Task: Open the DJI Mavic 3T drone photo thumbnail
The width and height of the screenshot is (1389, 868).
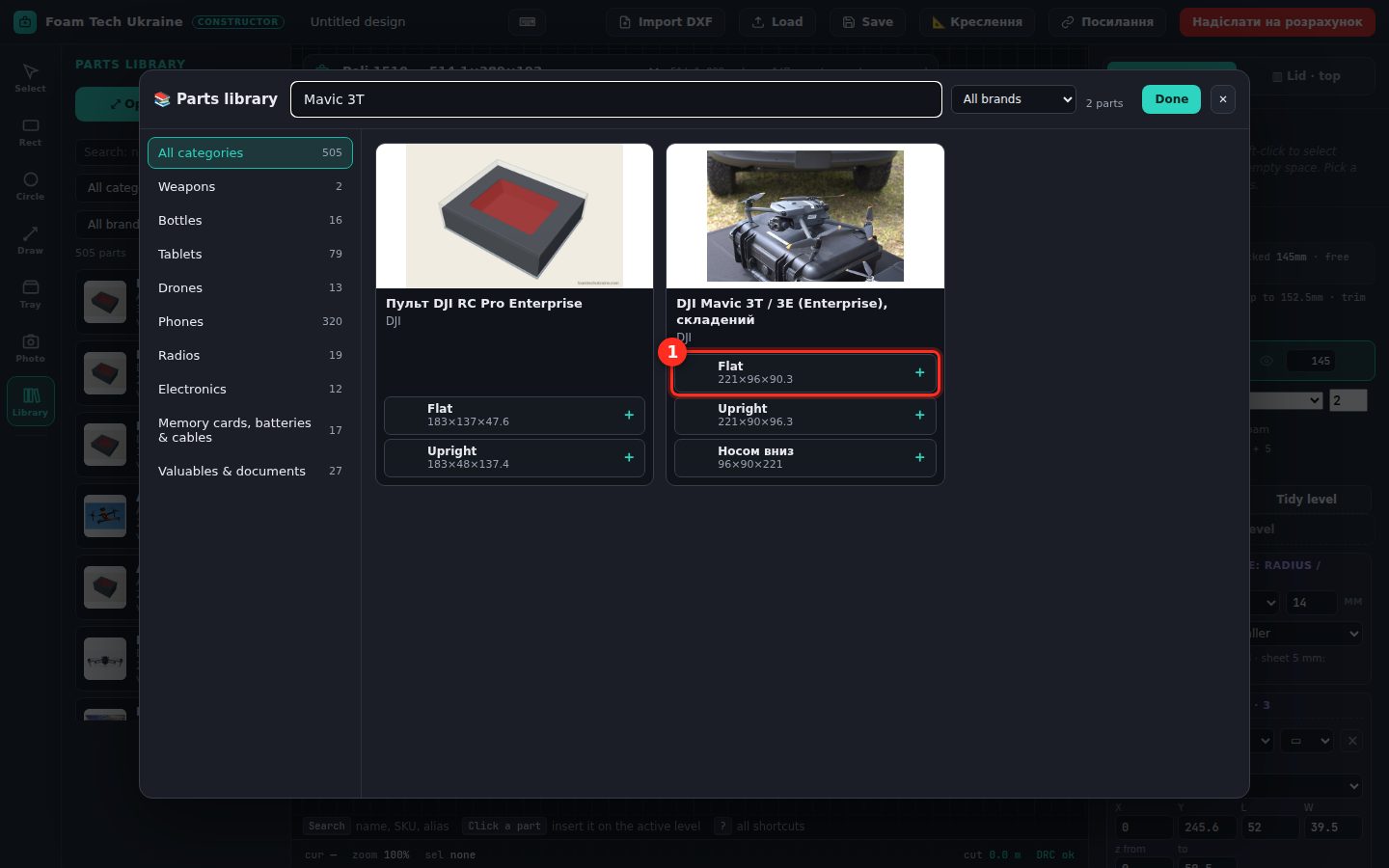Action: (x=805, y=216)
